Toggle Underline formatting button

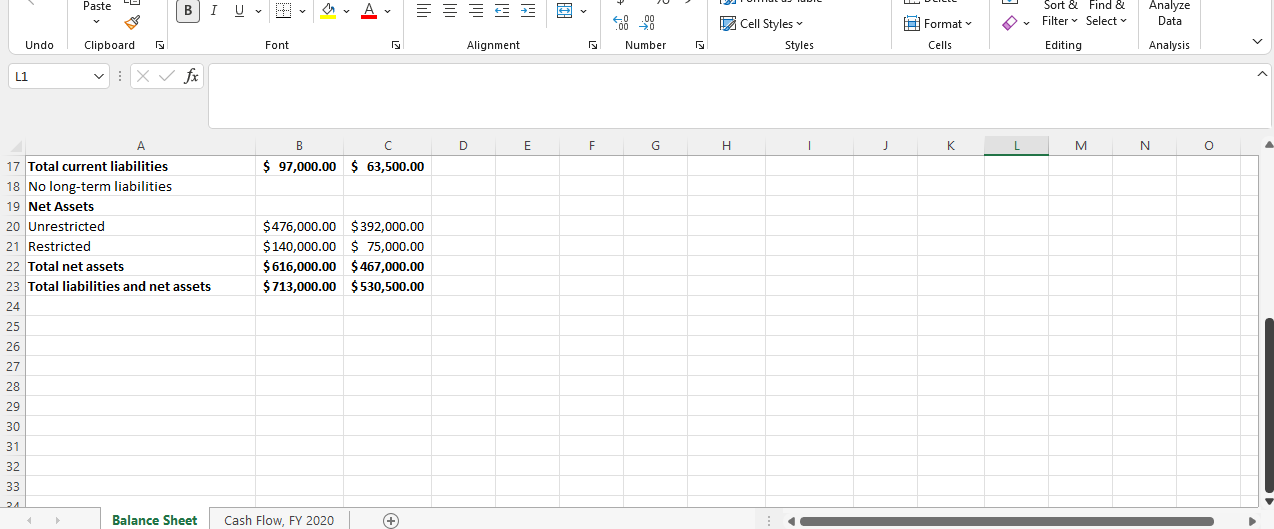pos(237,11)
